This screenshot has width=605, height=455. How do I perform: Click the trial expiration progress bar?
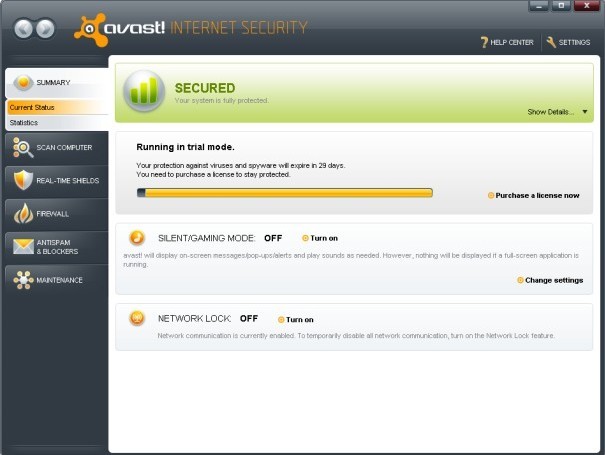284,192
